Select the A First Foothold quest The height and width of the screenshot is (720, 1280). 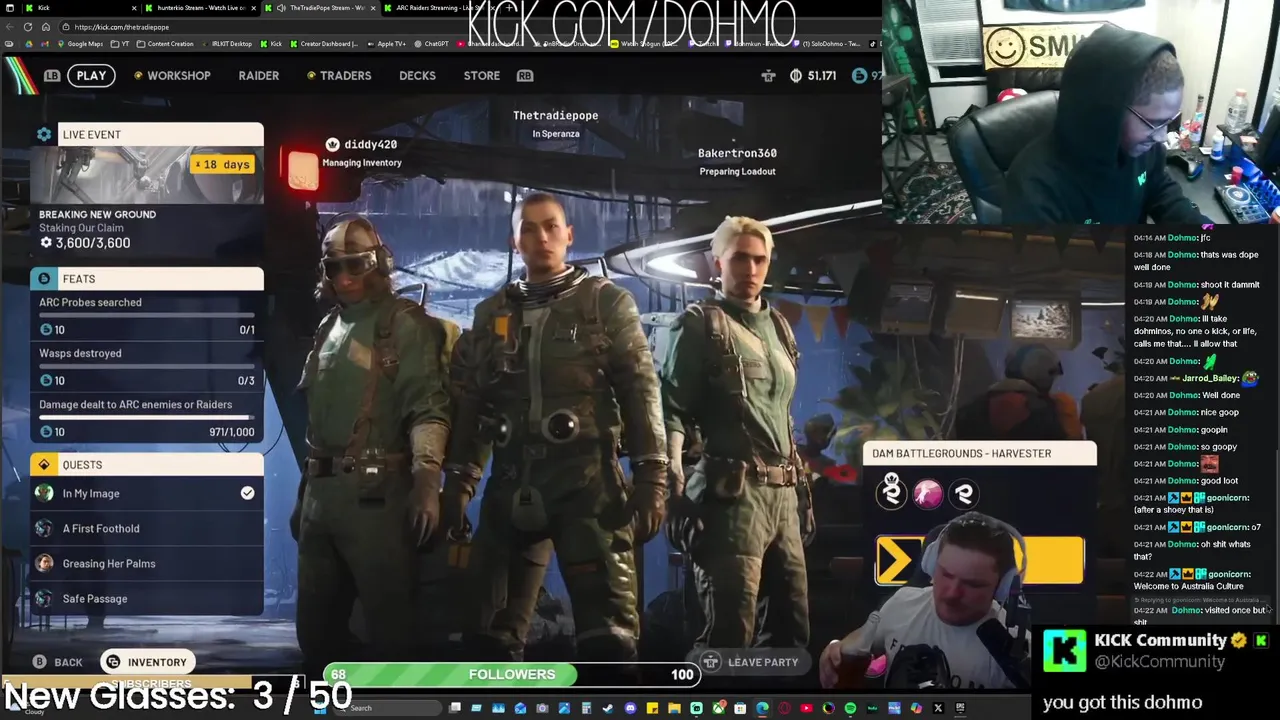click(x=147, y=528)
